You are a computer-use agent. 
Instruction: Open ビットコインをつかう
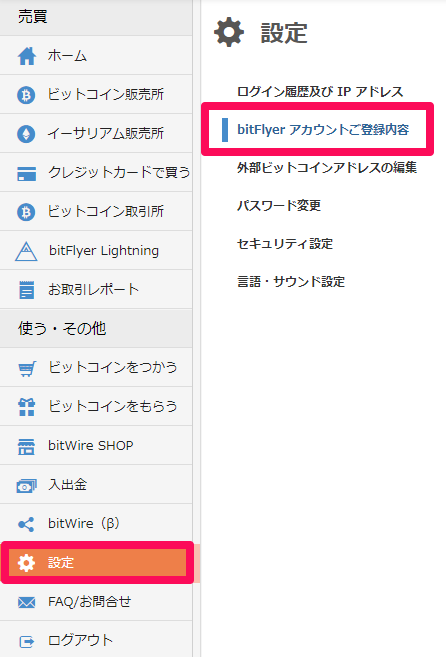click(96, 367)
